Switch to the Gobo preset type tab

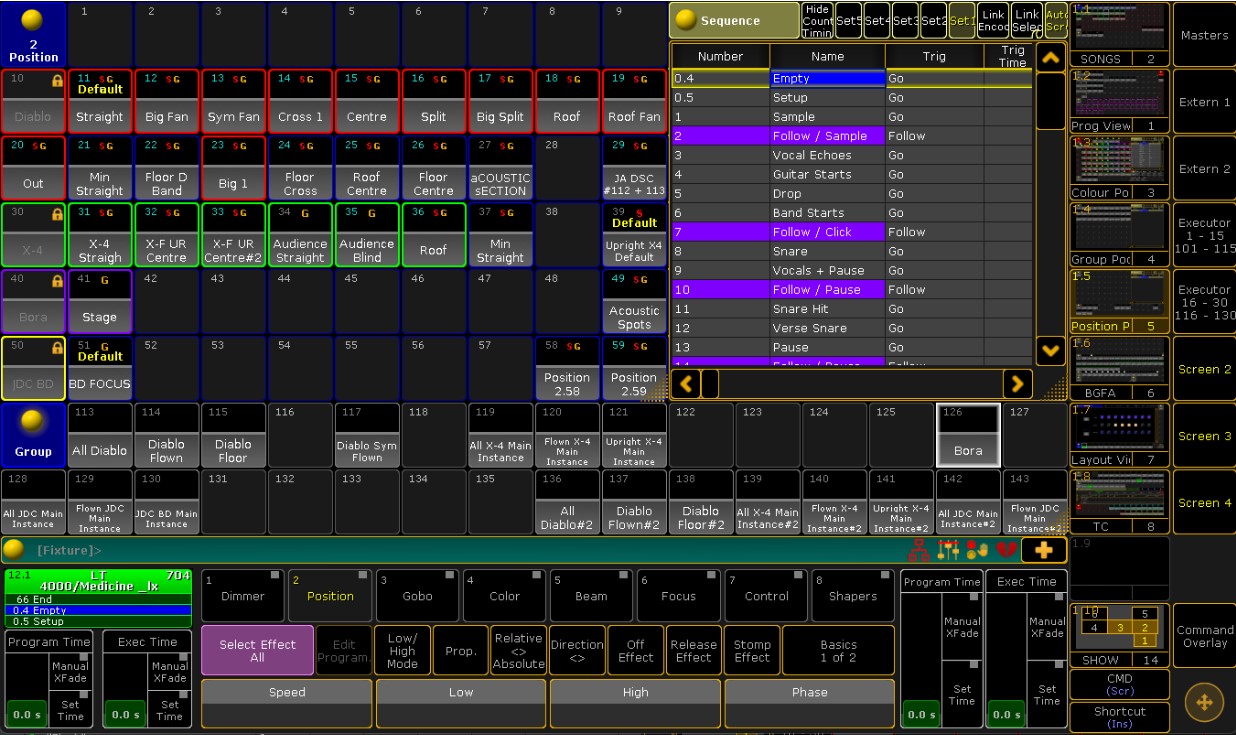click(417, 595)
